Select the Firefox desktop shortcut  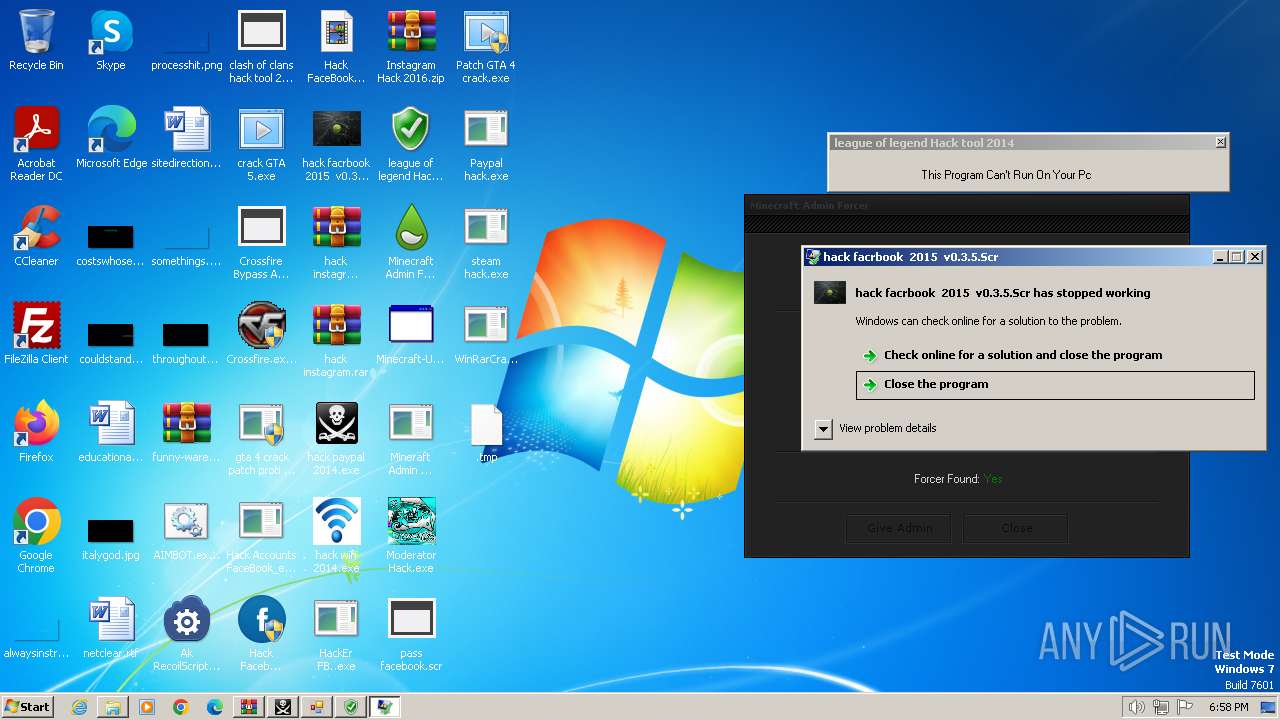36,432
